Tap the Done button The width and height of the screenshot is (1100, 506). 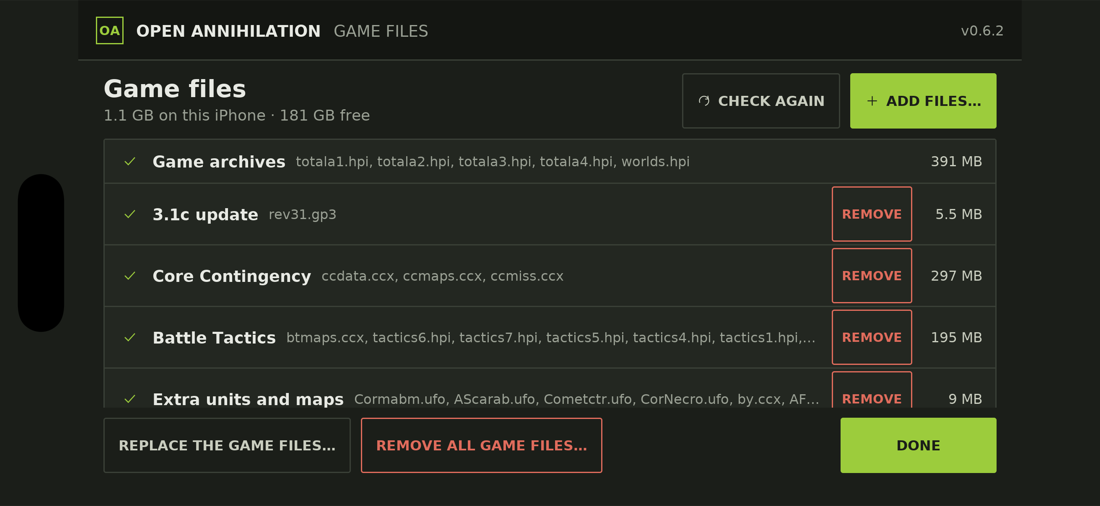918,446
